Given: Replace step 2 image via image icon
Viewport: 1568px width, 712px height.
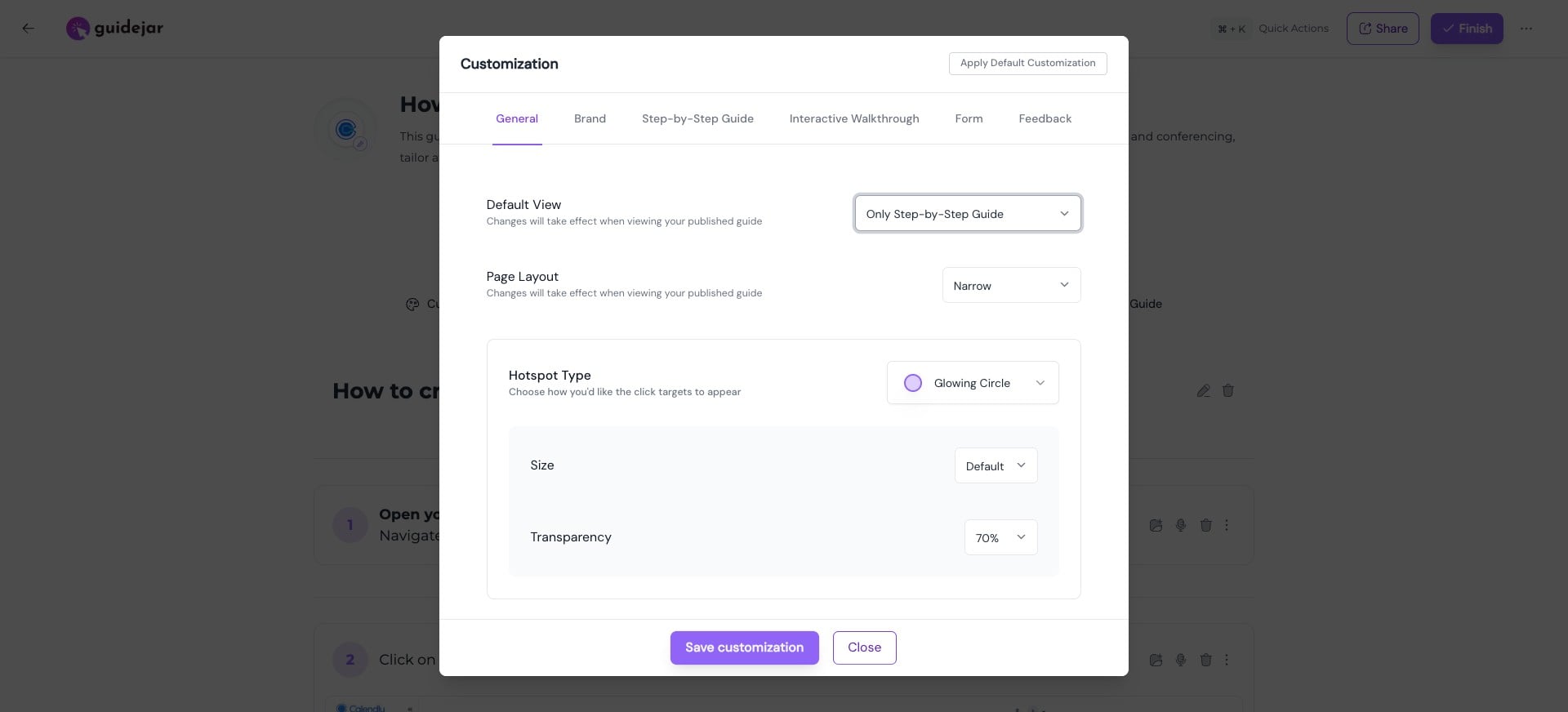Looking at the screenshot, I should click(1156, 660).
